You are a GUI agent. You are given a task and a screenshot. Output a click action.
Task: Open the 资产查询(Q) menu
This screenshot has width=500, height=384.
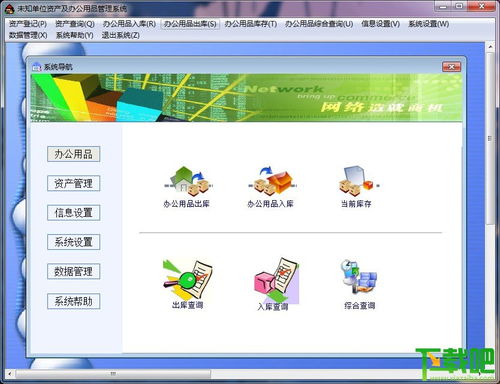tap(75, 24)
